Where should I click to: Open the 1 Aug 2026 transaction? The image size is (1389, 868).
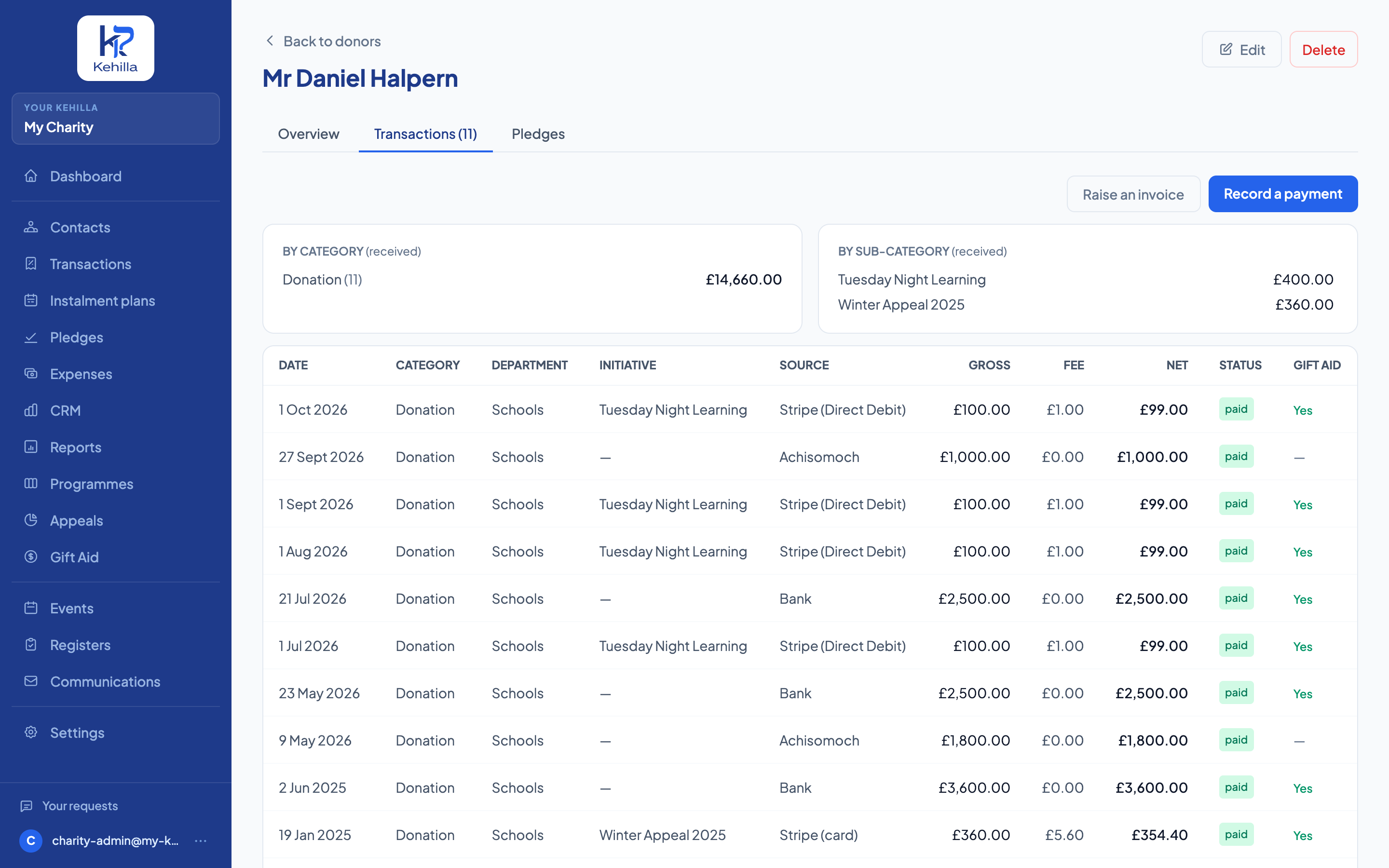[810, 551]
